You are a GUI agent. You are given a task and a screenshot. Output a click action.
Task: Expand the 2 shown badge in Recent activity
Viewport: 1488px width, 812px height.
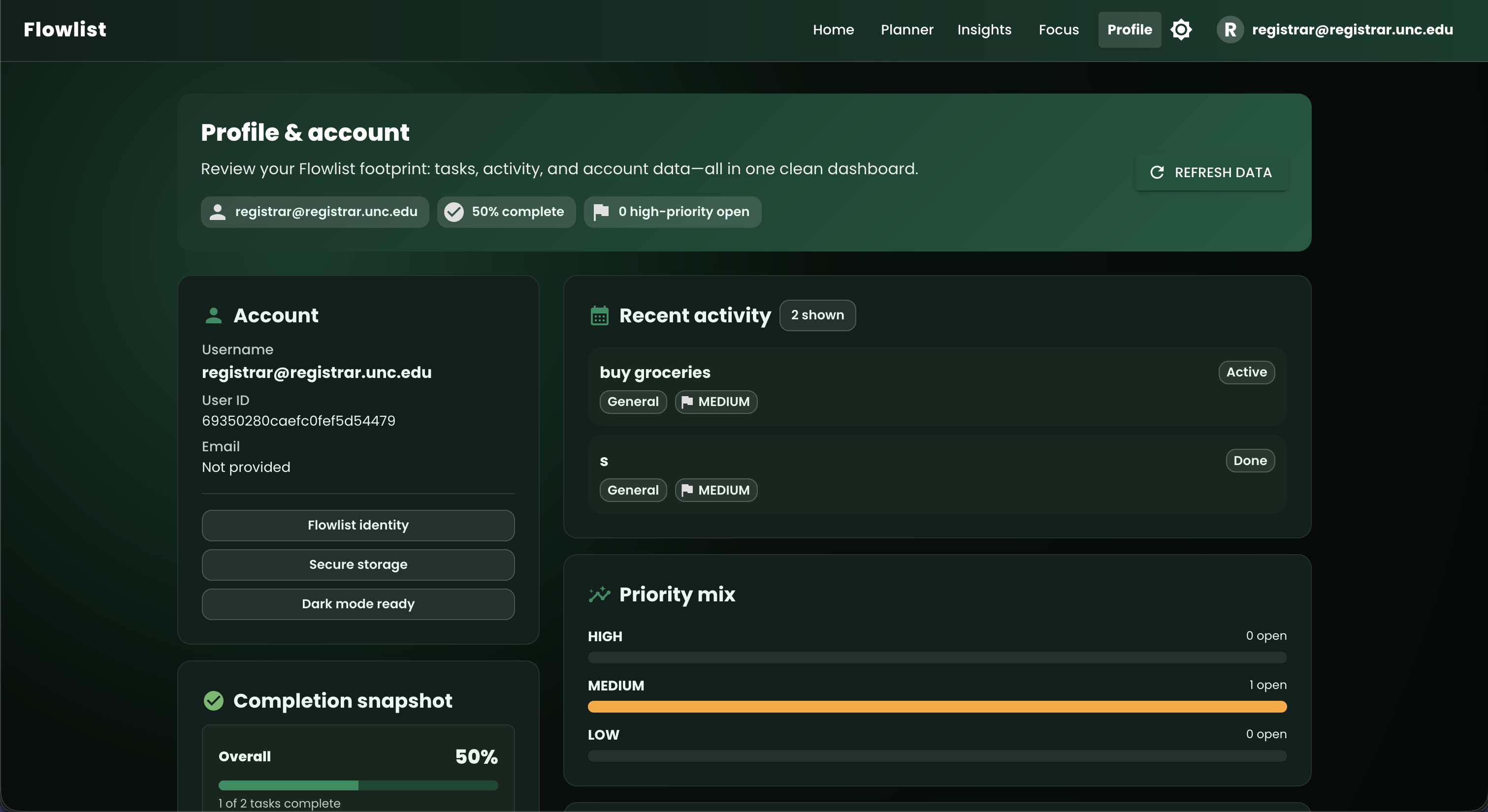[x=817, y=315]
